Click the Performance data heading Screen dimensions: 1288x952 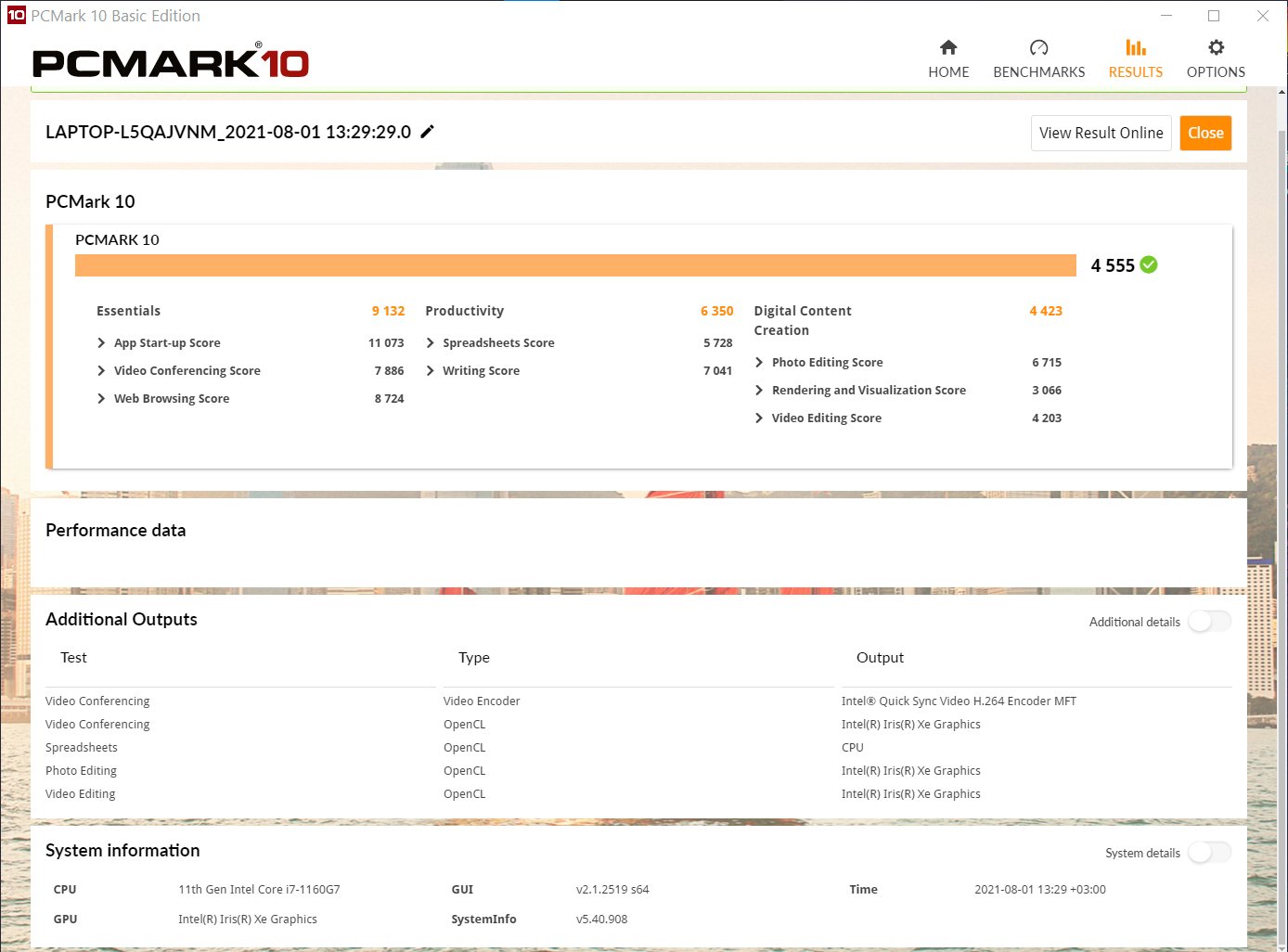tap(115, 531)
